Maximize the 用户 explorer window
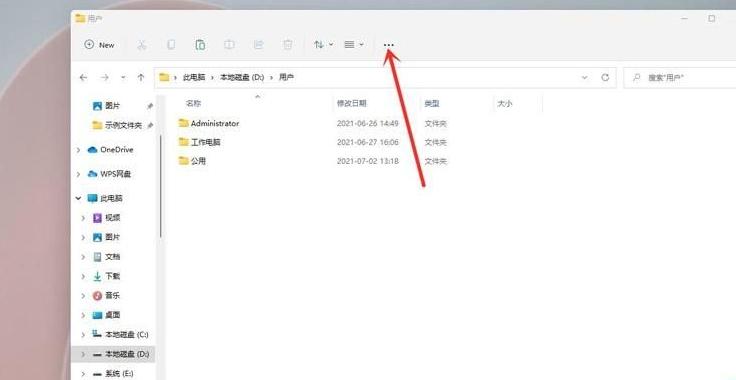Image resolution: width=736 pixels, height=380 pixels. (712, 19)
